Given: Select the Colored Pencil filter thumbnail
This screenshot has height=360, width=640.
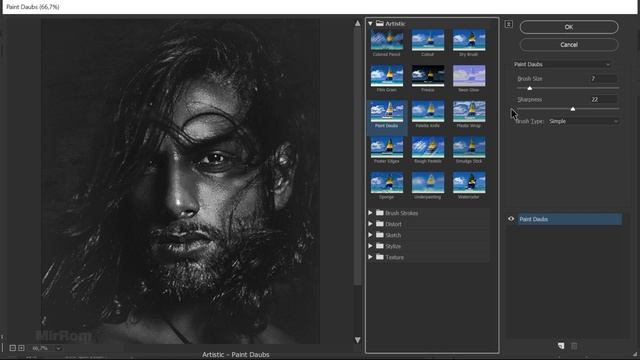Looking at the screenshot, I should pyautogui.click(x=387, y=40).
